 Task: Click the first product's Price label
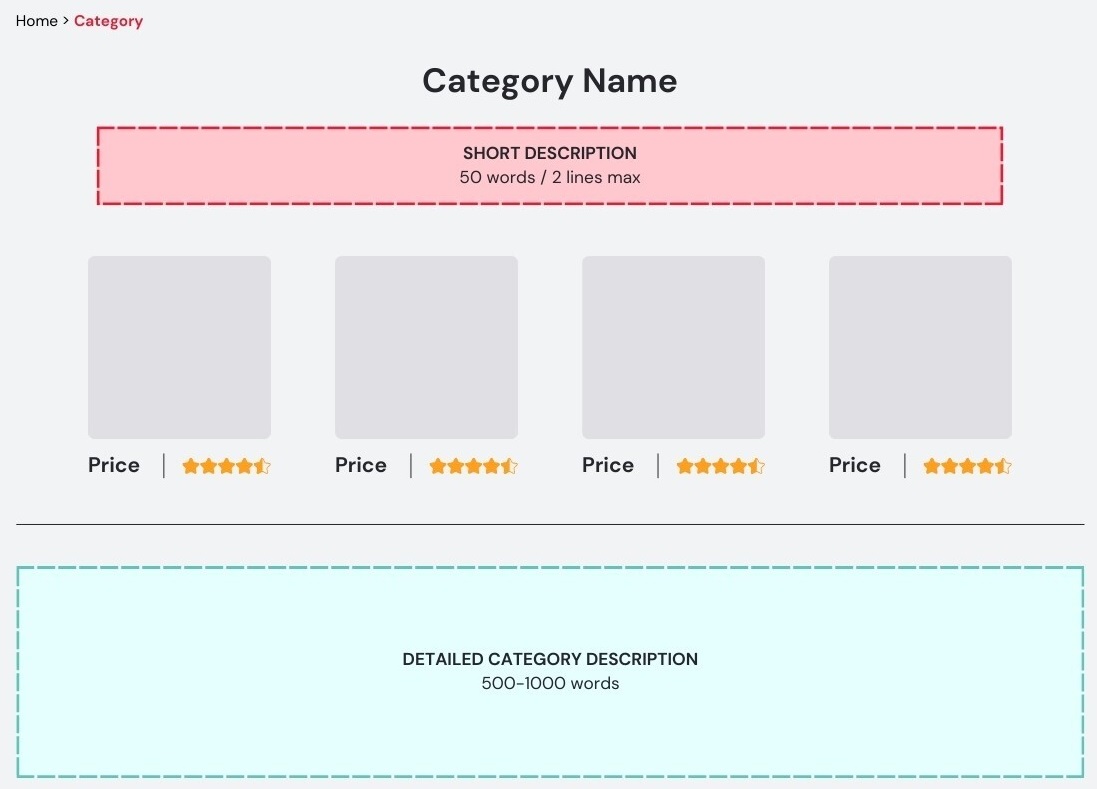tap(114, 465)
